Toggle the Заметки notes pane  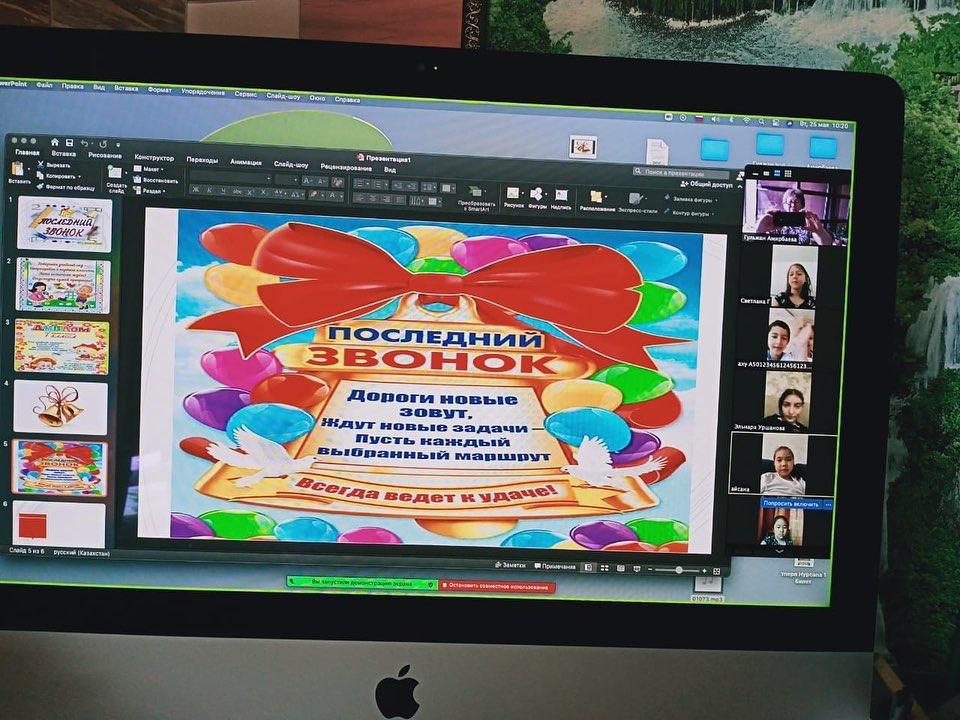(510, 565)
